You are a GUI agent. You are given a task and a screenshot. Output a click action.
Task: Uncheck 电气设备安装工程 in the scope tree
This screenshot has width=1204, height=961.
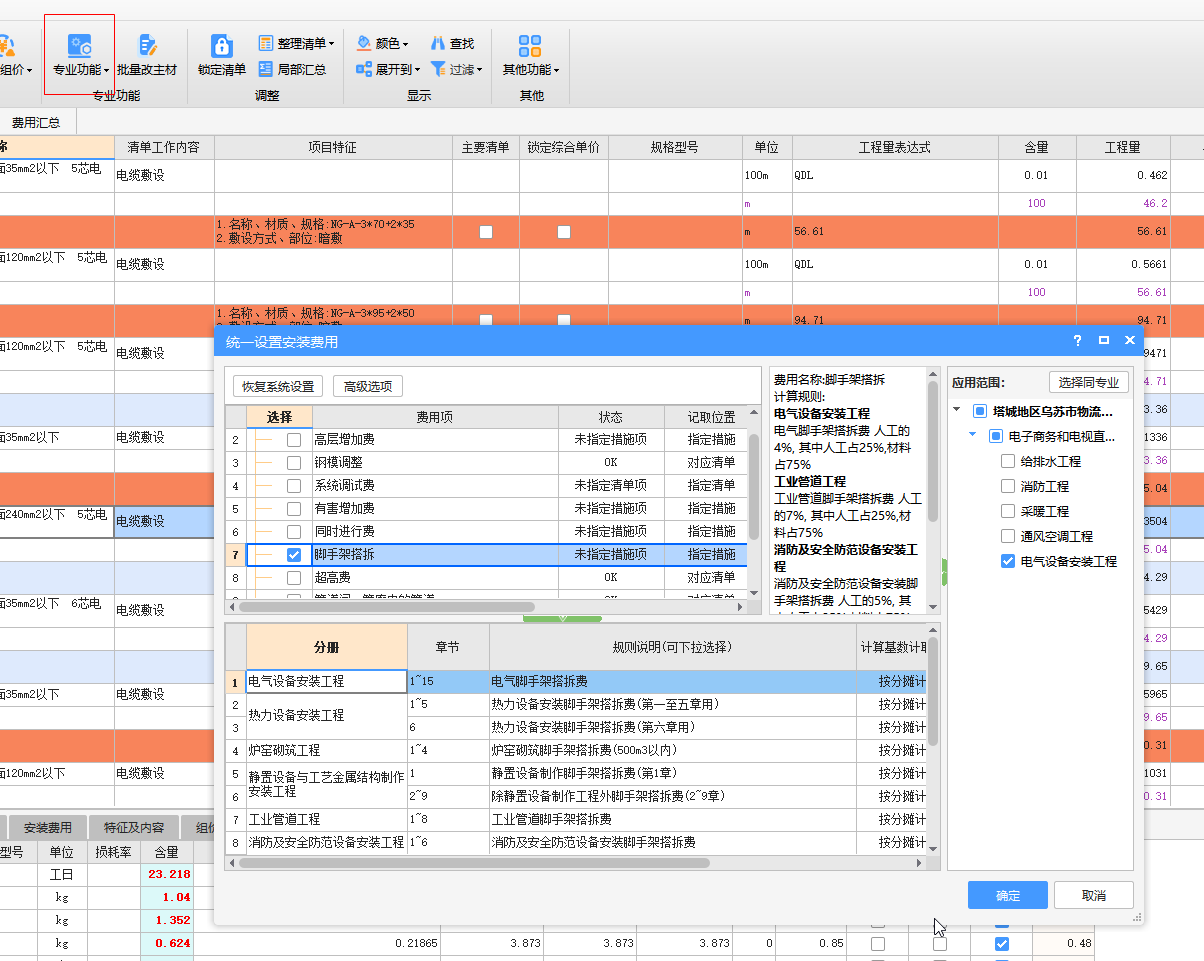[1008, 561]
